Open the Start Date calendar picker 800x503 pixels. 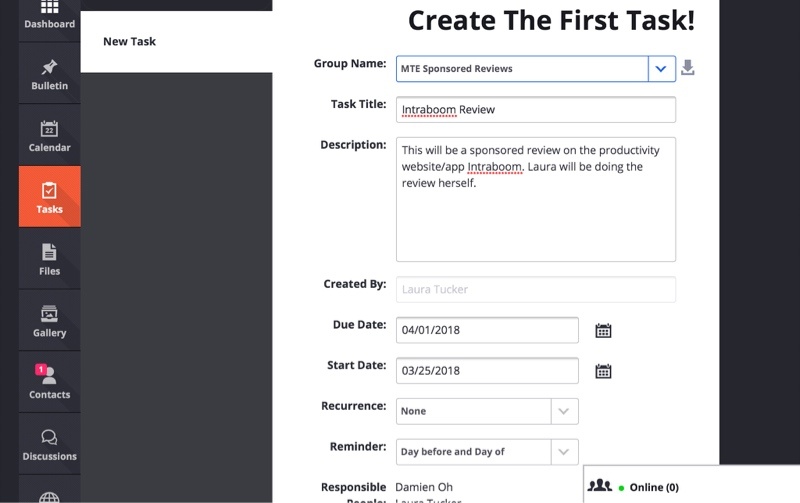point(603,371)
